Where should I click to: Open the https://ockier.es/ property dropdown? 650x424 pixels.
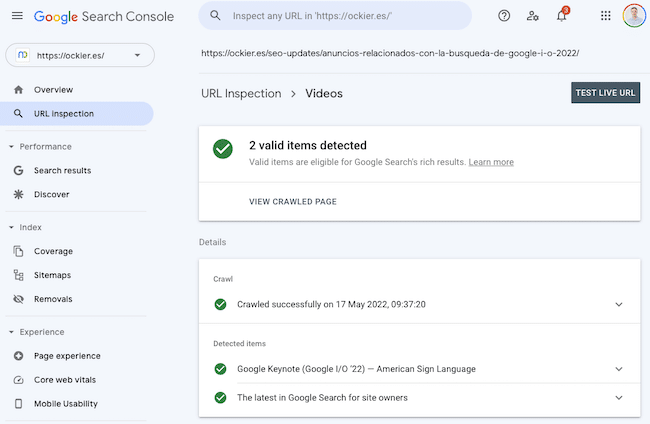(80, 55)
